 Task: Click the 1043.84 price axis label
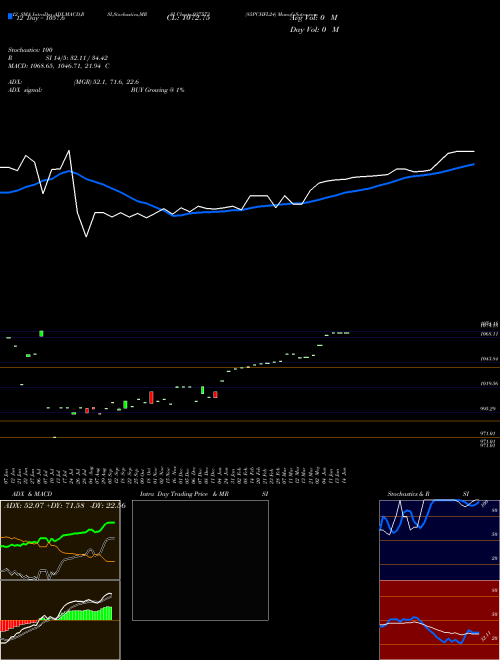point(489,359)
